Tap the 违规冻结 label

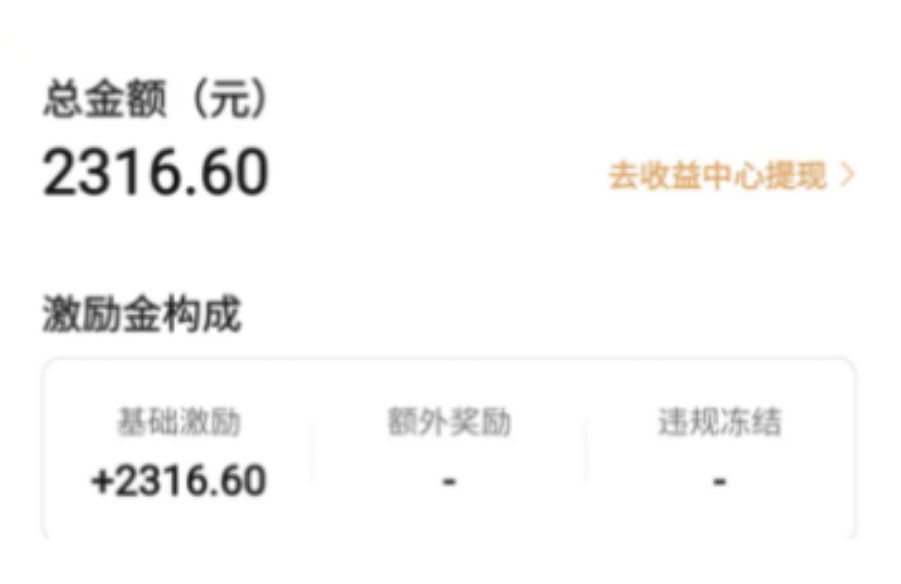[719, 423]
